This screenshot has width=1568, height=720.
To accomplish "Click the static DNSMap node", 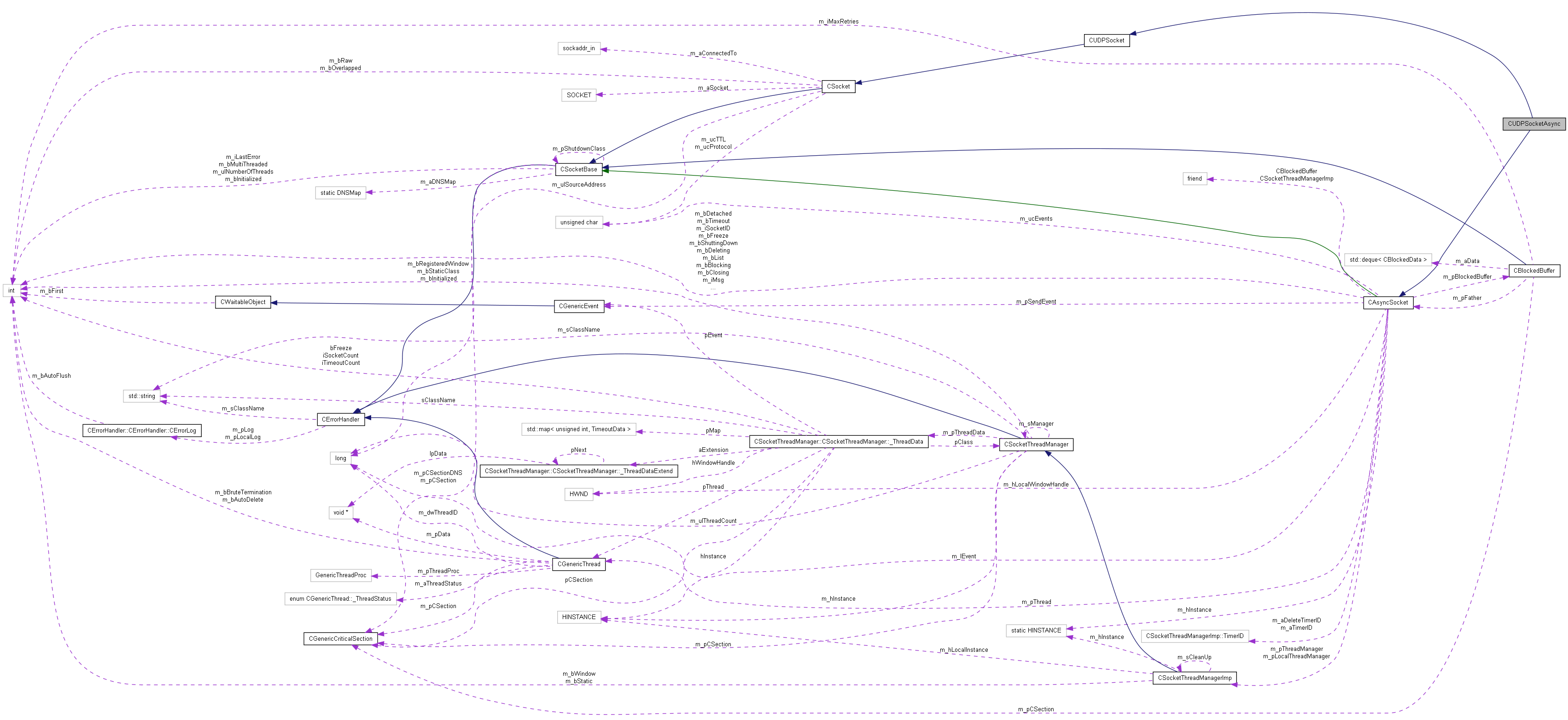I will tap(340, 193).
